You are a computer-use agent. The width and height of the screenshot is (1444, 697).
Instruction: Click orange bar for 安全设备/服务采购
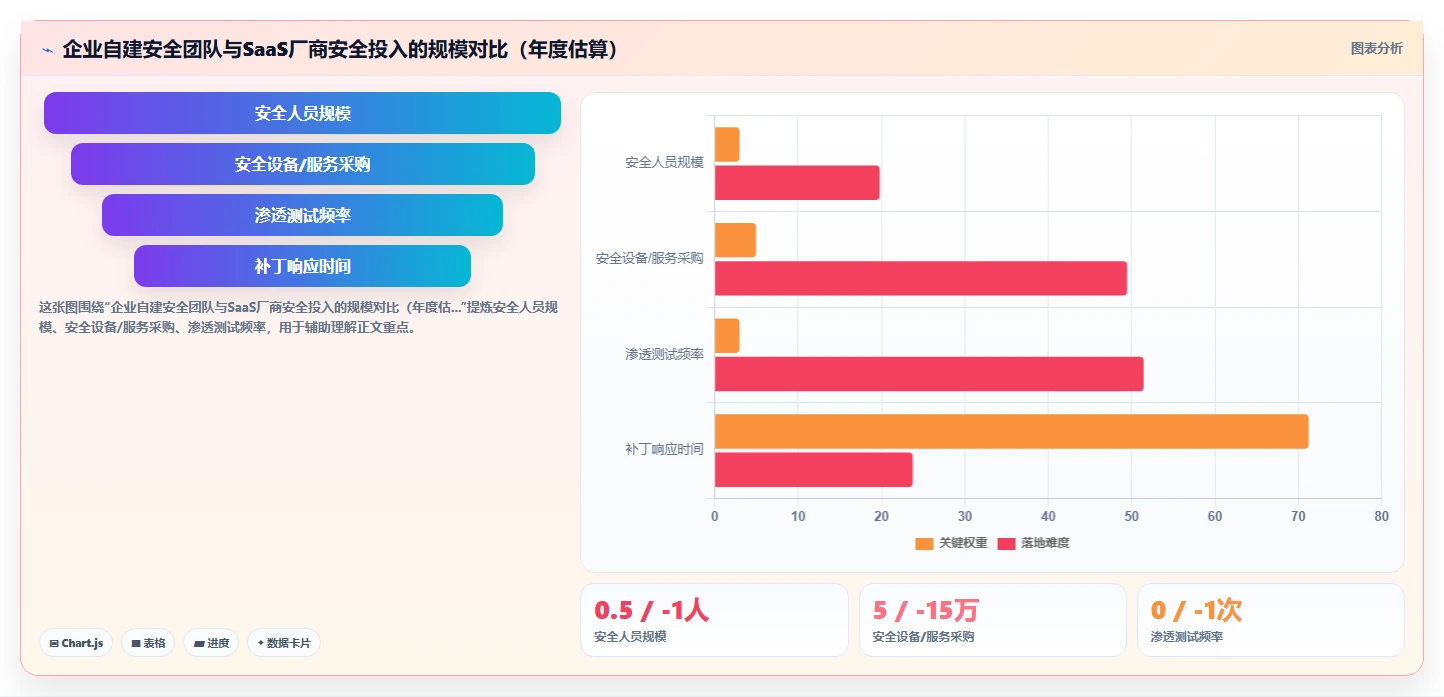click(735, 240)
